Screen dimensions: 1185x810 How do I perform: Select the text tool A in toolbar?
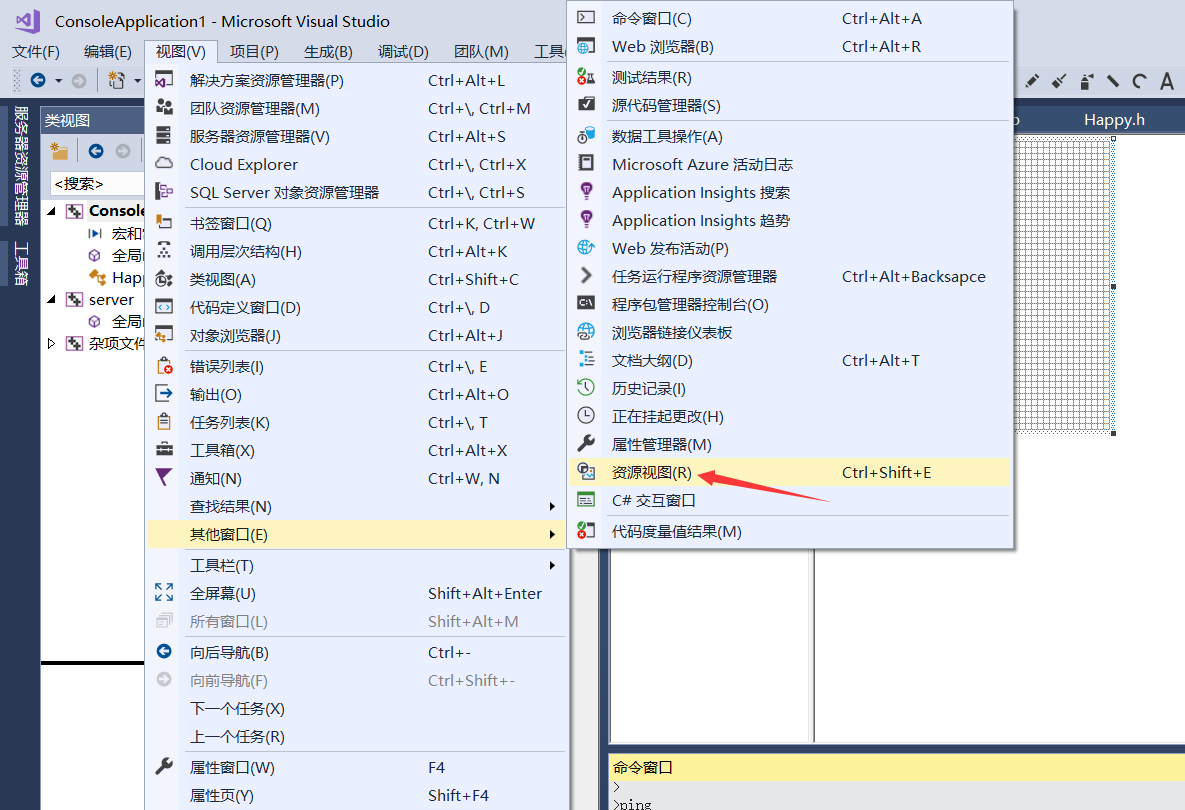pos(1167,80)
